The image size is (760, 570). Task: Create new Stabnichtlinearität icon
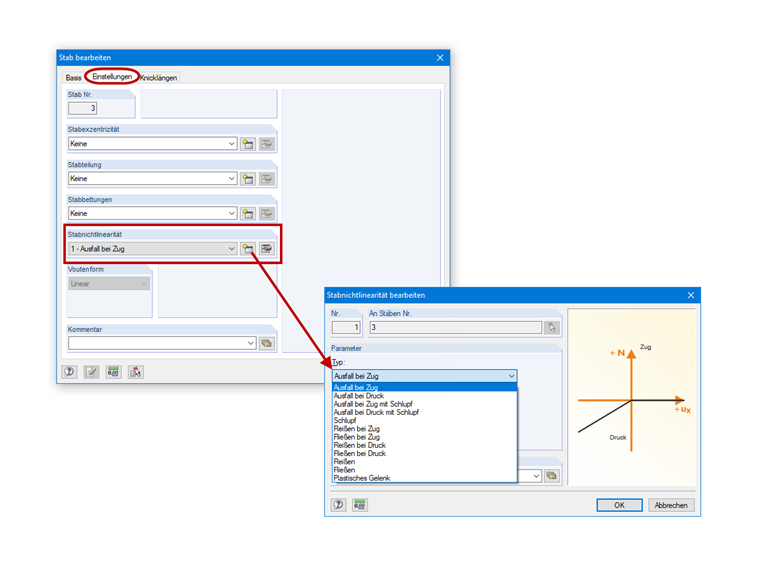248,249
